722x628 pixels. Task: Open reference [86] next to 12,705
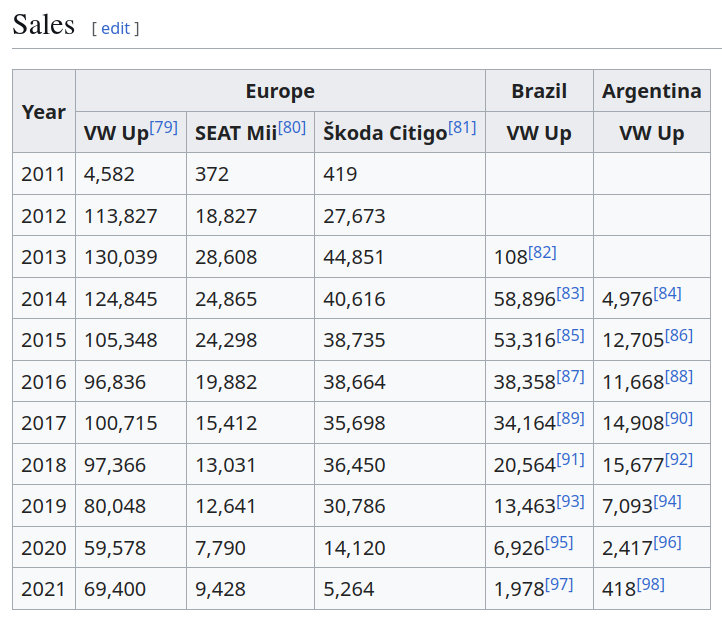click(679, 335)
